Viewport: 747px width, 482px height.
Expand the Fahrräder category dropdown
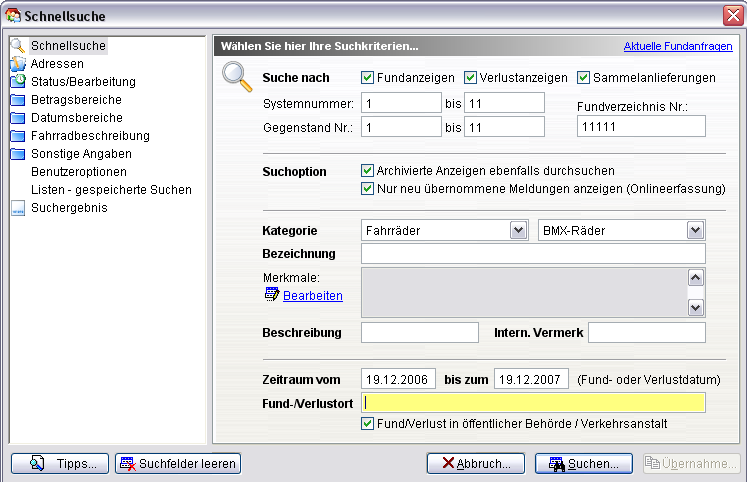(518, 230)
